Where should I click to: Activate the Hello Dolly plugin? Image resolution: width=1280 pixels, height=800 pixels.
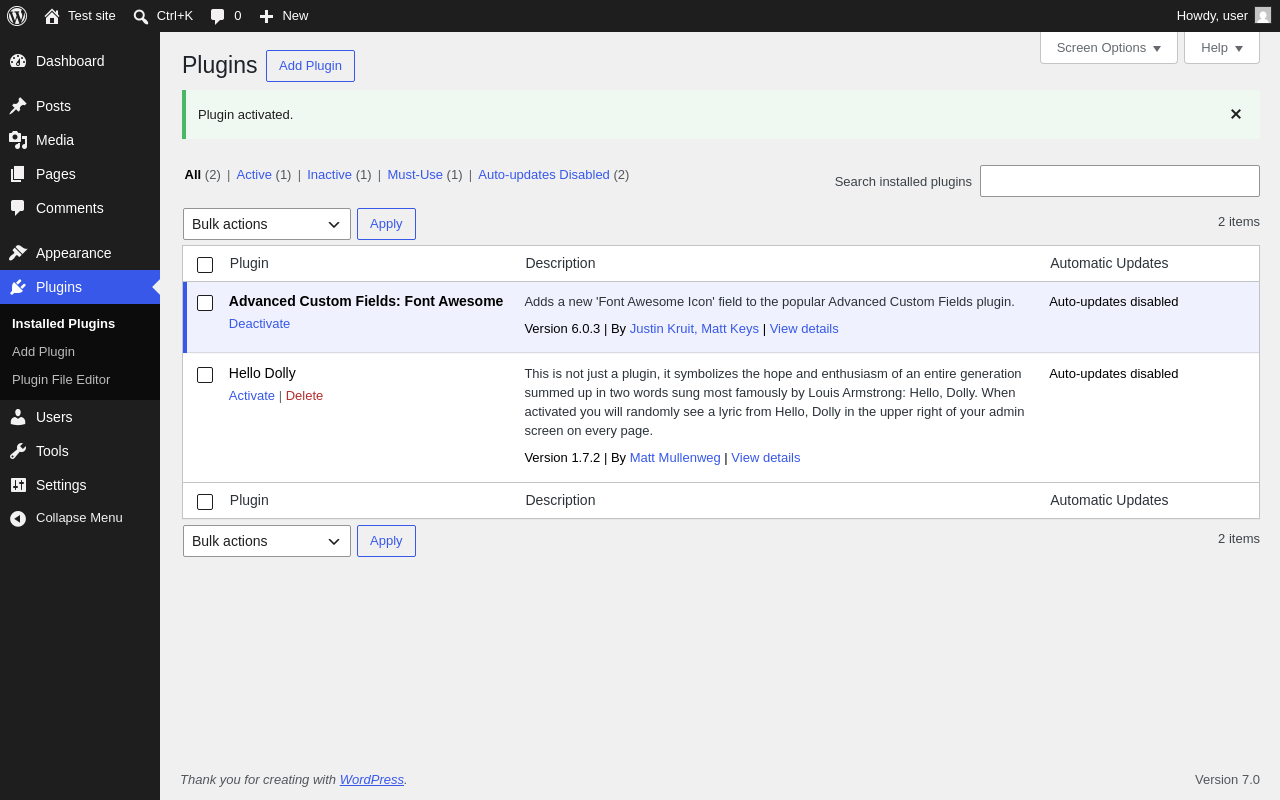point(252,395)
